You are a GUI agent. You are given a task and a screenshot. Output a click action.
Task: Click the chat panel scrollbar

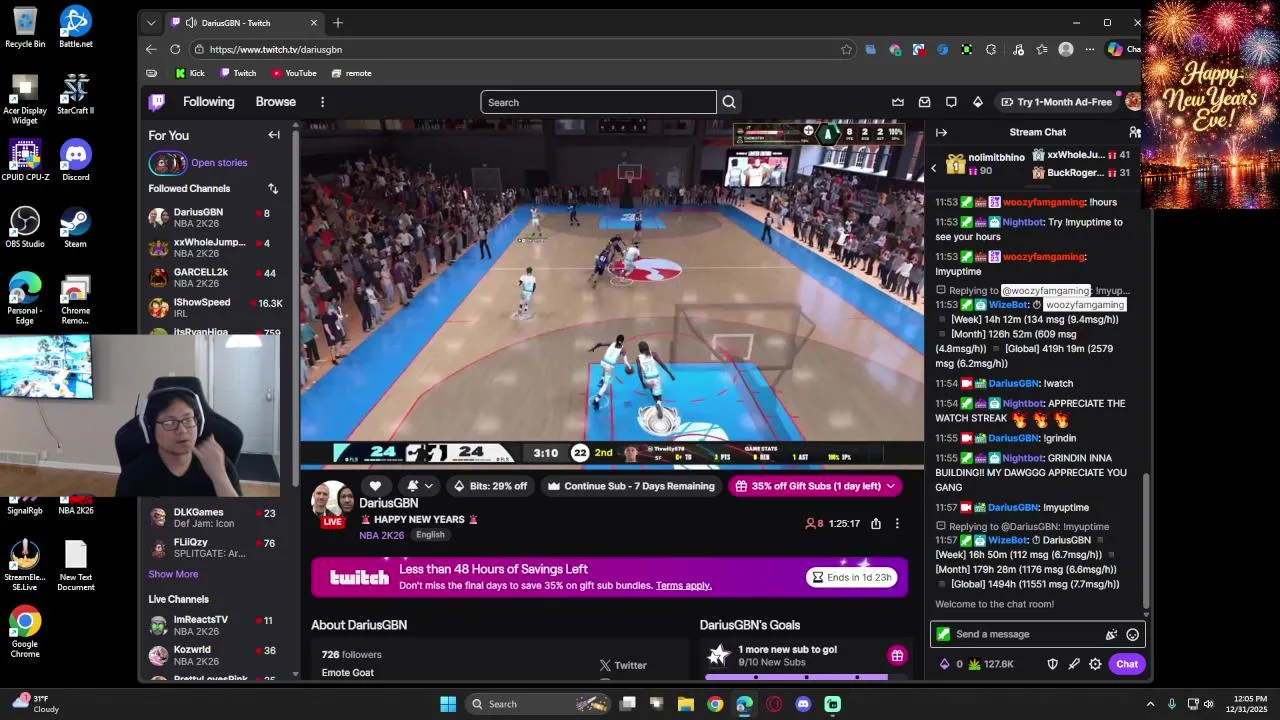1147,540
